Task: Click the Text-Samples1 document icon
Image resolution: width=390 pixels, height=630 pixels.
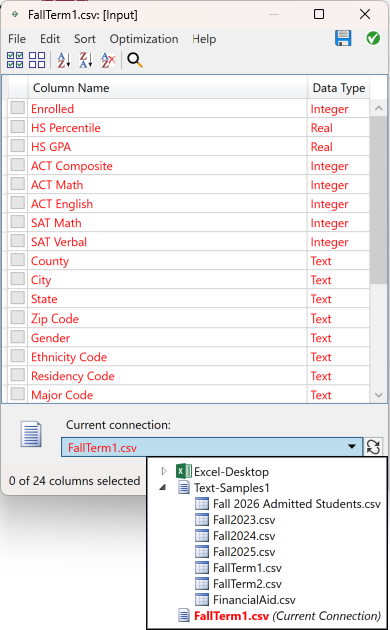Action: coord(184,487)
